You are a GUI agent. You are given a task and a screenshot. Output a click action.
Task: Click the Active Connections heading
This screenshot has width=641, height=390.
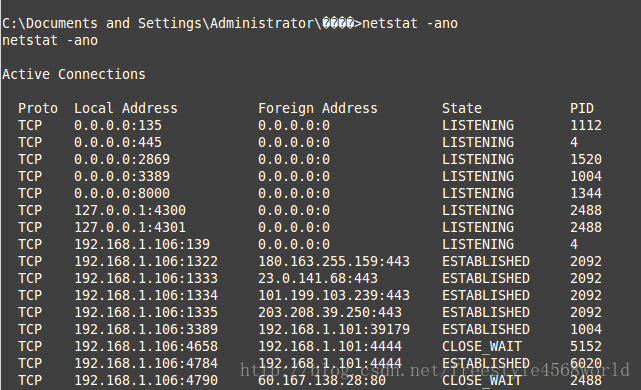[x=74, y=74]
